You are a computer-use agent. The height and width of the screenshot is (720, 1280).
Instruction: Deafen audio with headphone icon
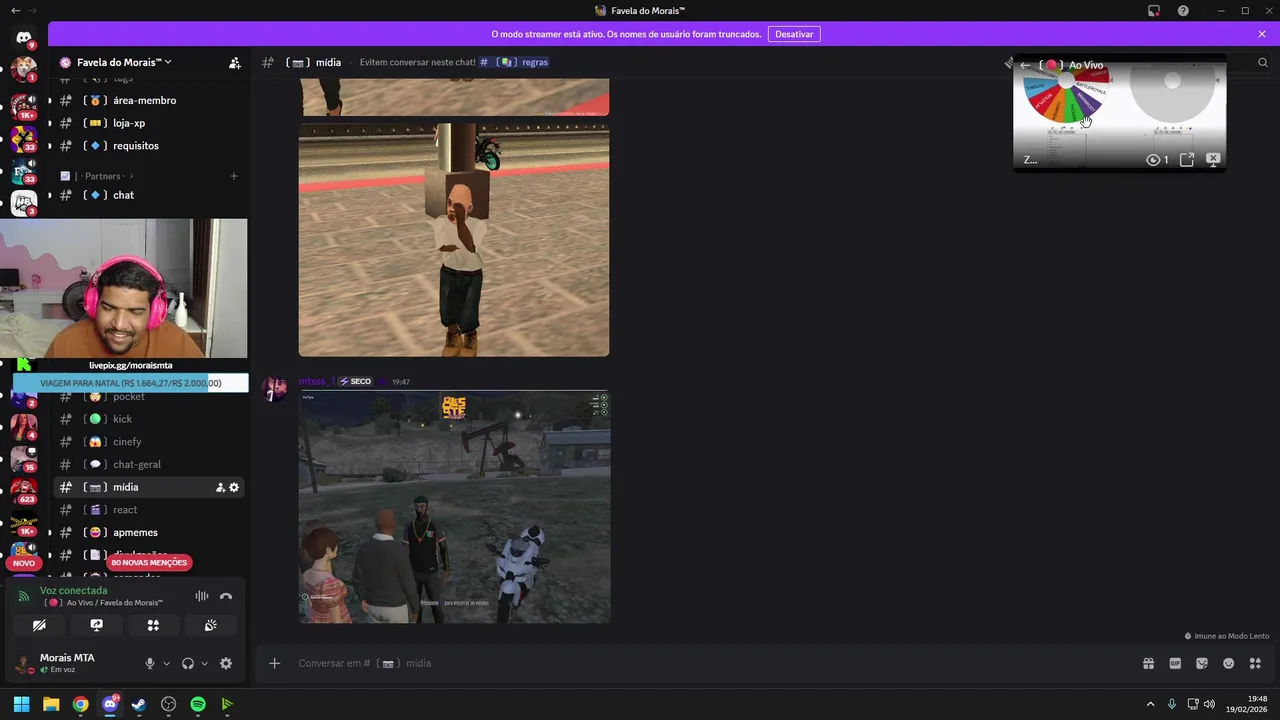(188, 663)
